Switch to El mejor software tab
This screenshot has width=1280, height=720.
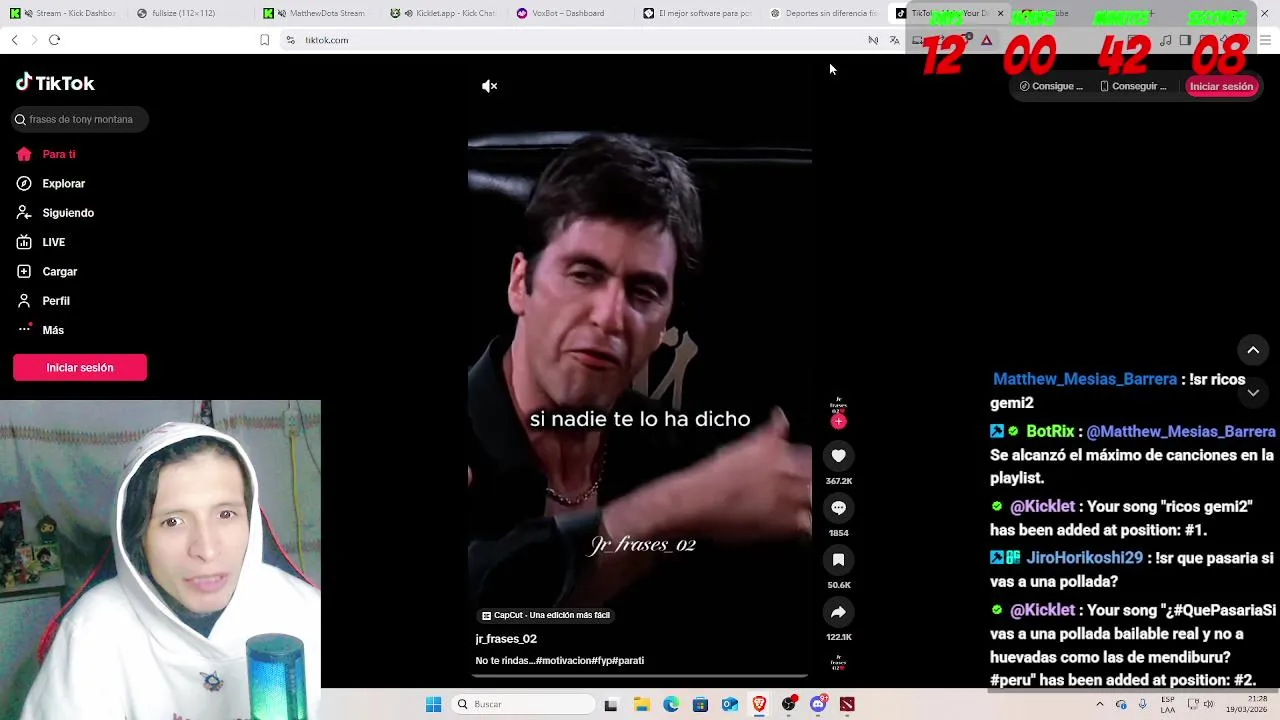[x=697, y=13]
